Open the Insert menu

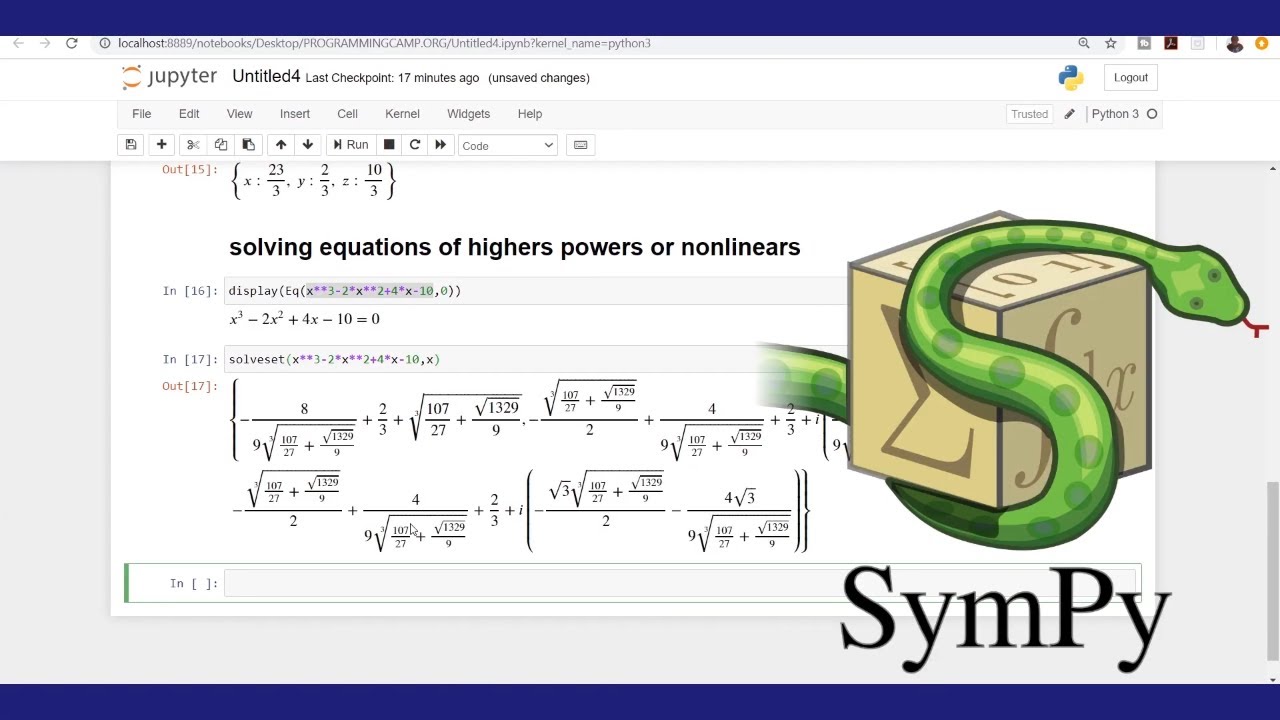(295, 114)
